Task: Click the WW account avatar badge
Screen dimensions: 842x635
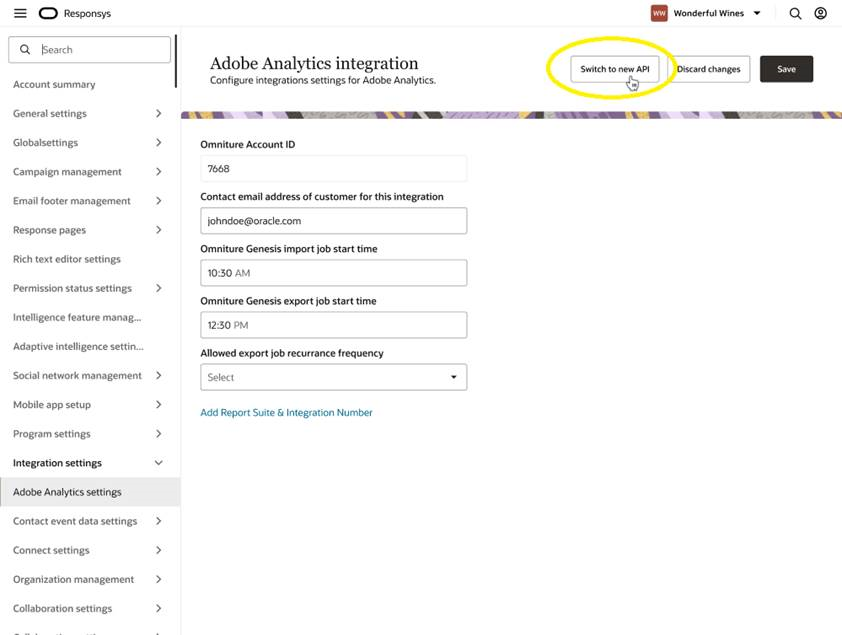Action: [x=659, y=13]
